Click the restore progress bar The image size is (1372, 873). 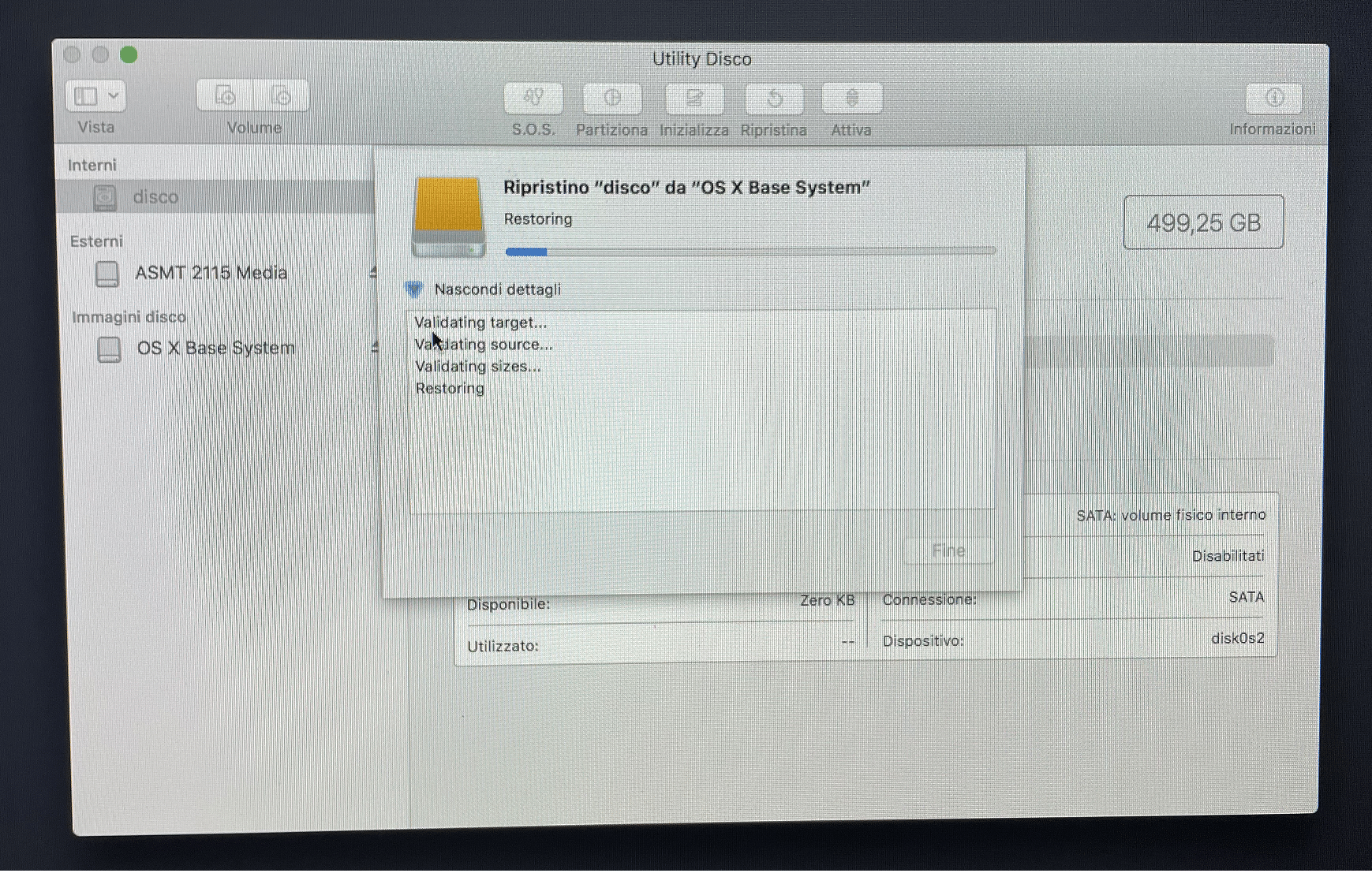(x=750, y=252)
